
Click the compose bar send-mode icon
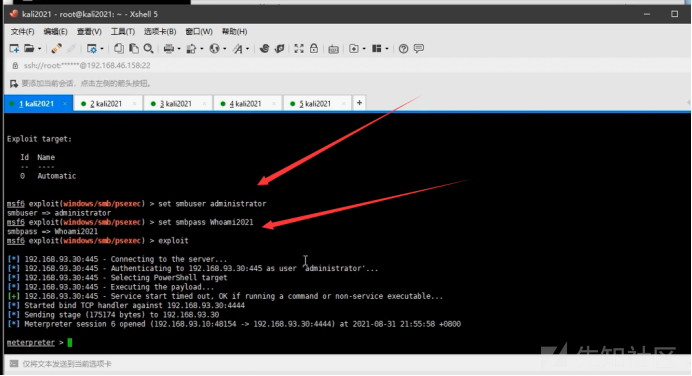[14, 364]
